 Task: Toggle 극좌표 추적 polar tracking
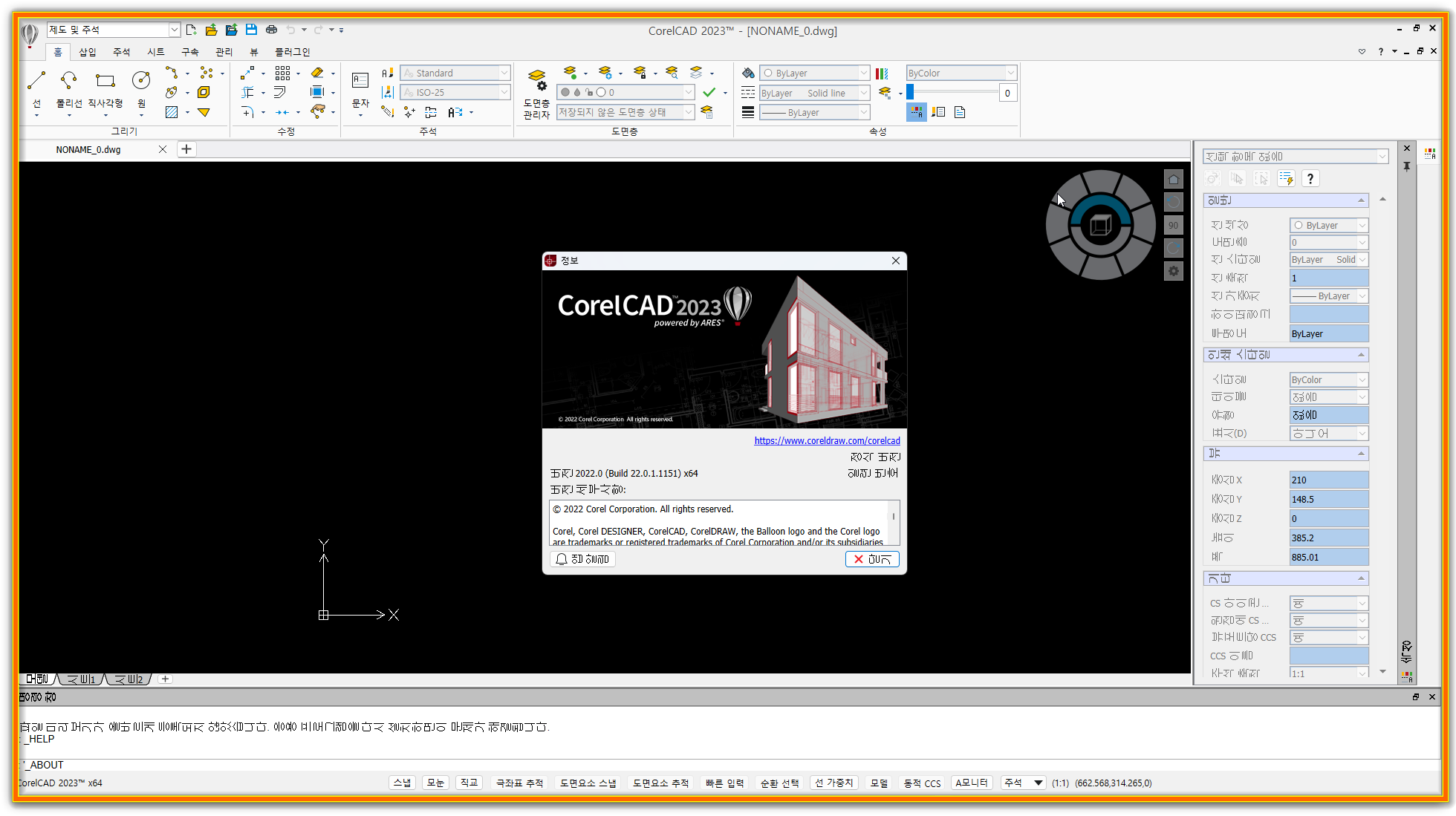pos(519,783)
